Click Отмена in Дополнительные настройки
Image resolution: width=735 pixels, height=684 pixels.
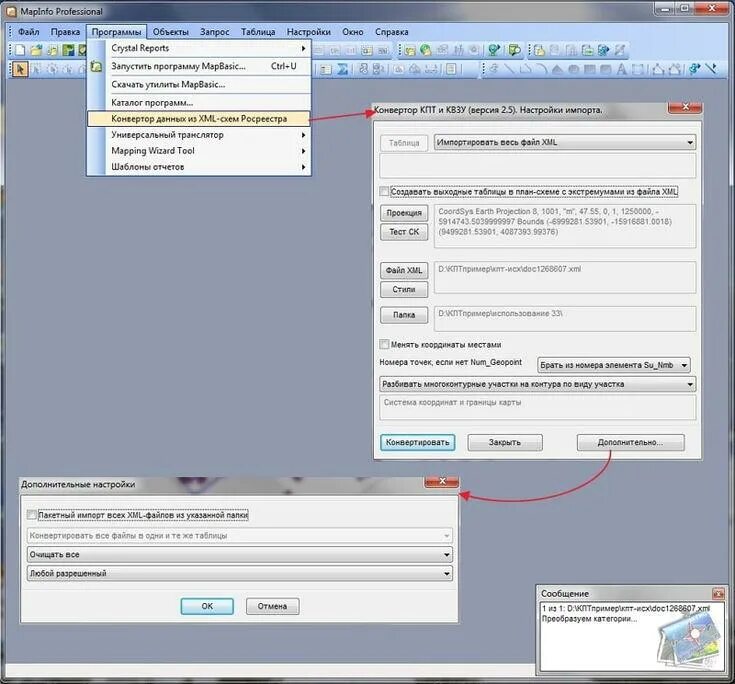[272, 606]
